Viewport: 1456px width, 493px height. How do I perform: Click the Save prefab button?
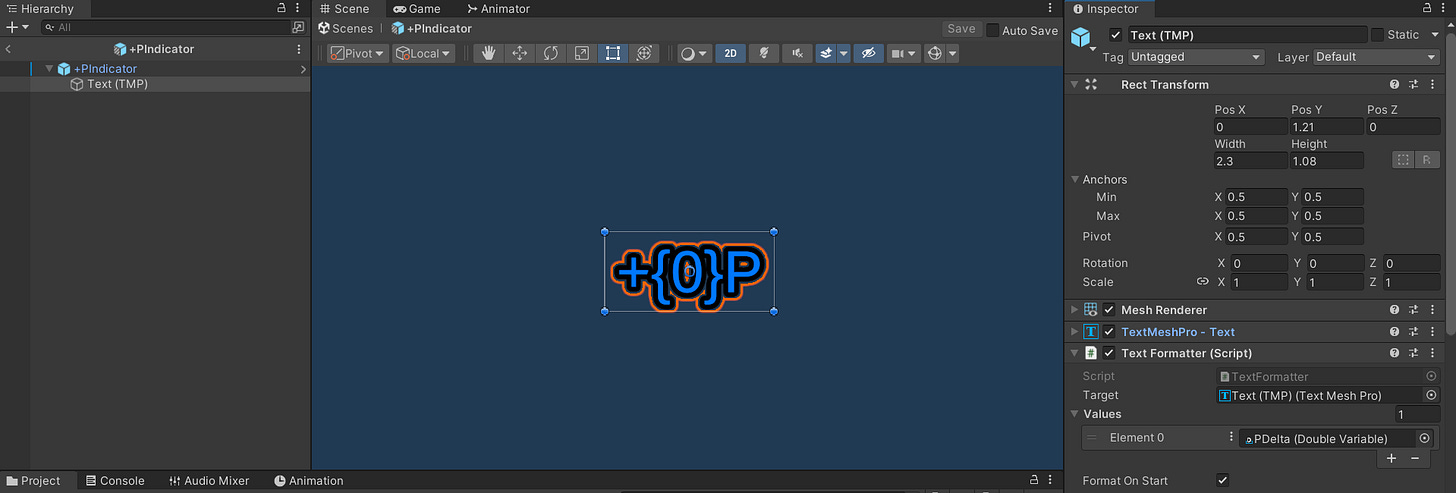click(x=961, y=29)
